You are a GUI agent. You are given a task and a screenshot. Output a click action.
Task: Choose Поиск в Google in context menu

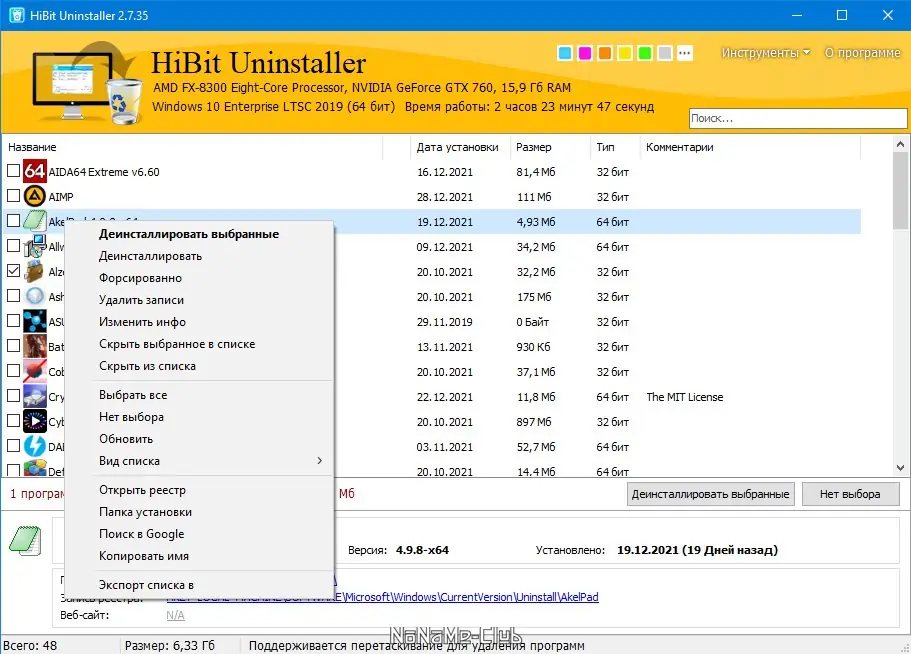point(199,534)
